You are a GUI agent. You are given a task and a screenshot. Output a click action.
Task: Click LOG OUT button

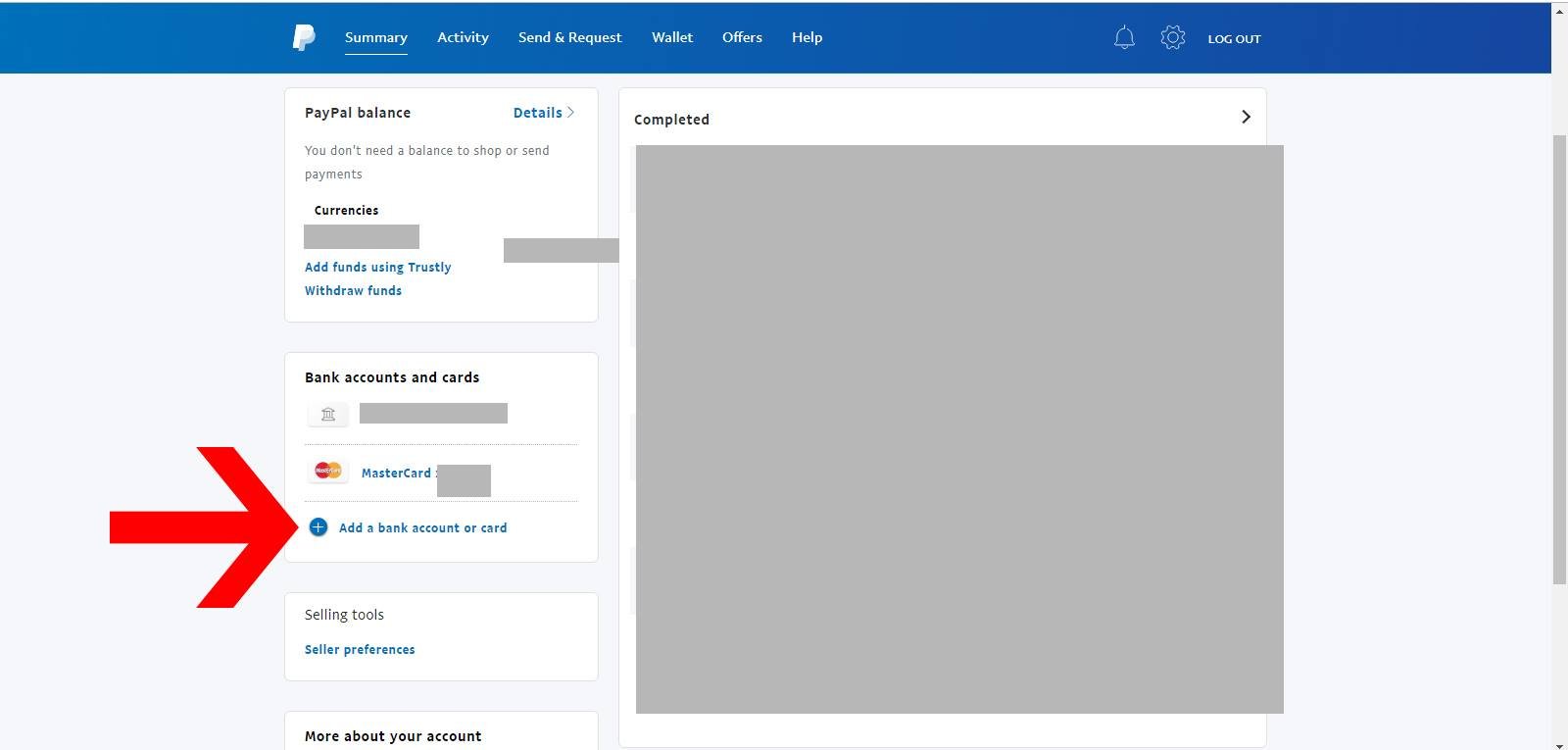(1234, 39)
